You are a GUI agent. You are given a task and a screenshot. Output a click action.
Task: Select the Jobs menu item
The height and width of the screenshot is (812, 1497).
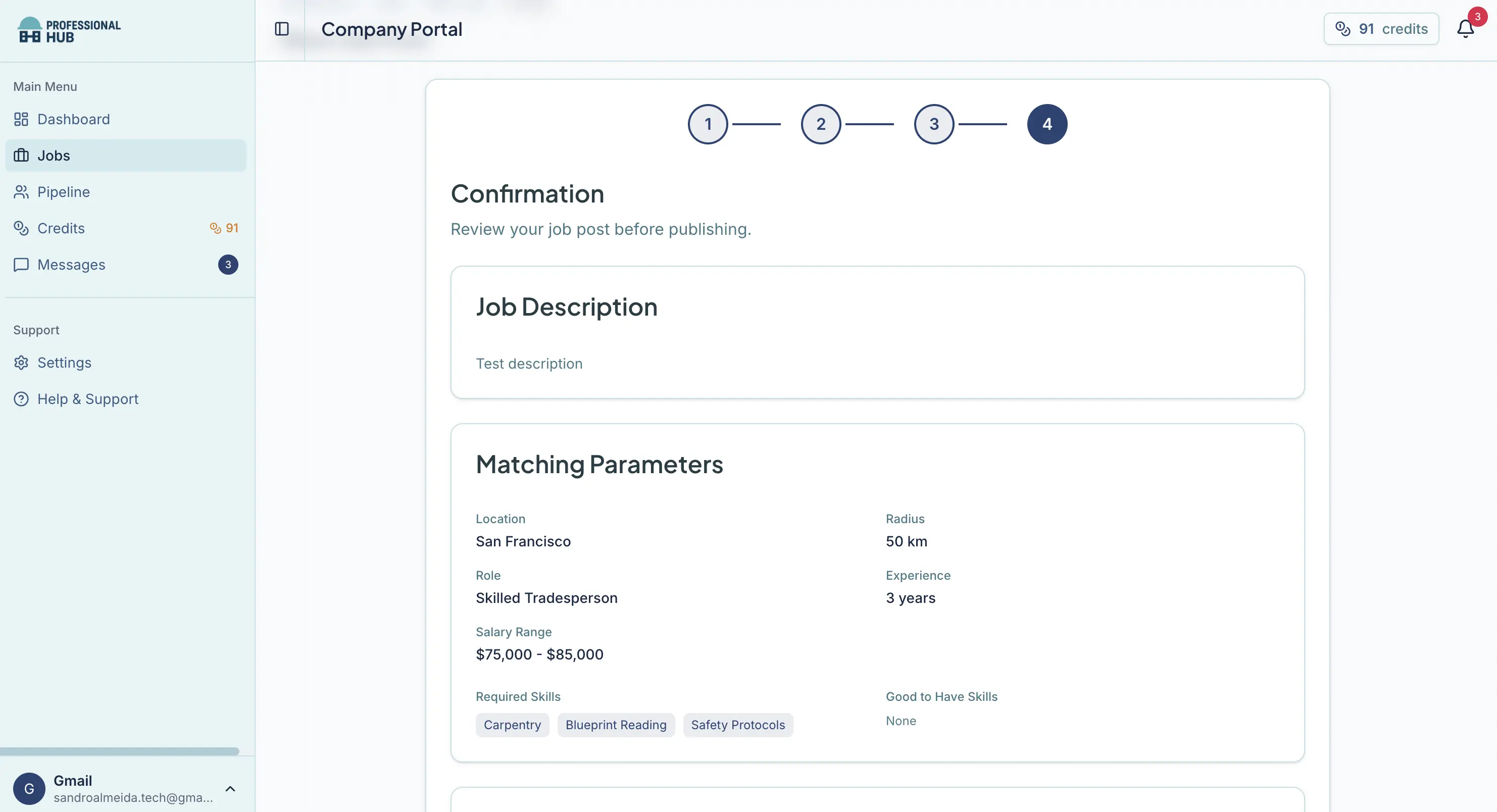click(x=54, y=156)
